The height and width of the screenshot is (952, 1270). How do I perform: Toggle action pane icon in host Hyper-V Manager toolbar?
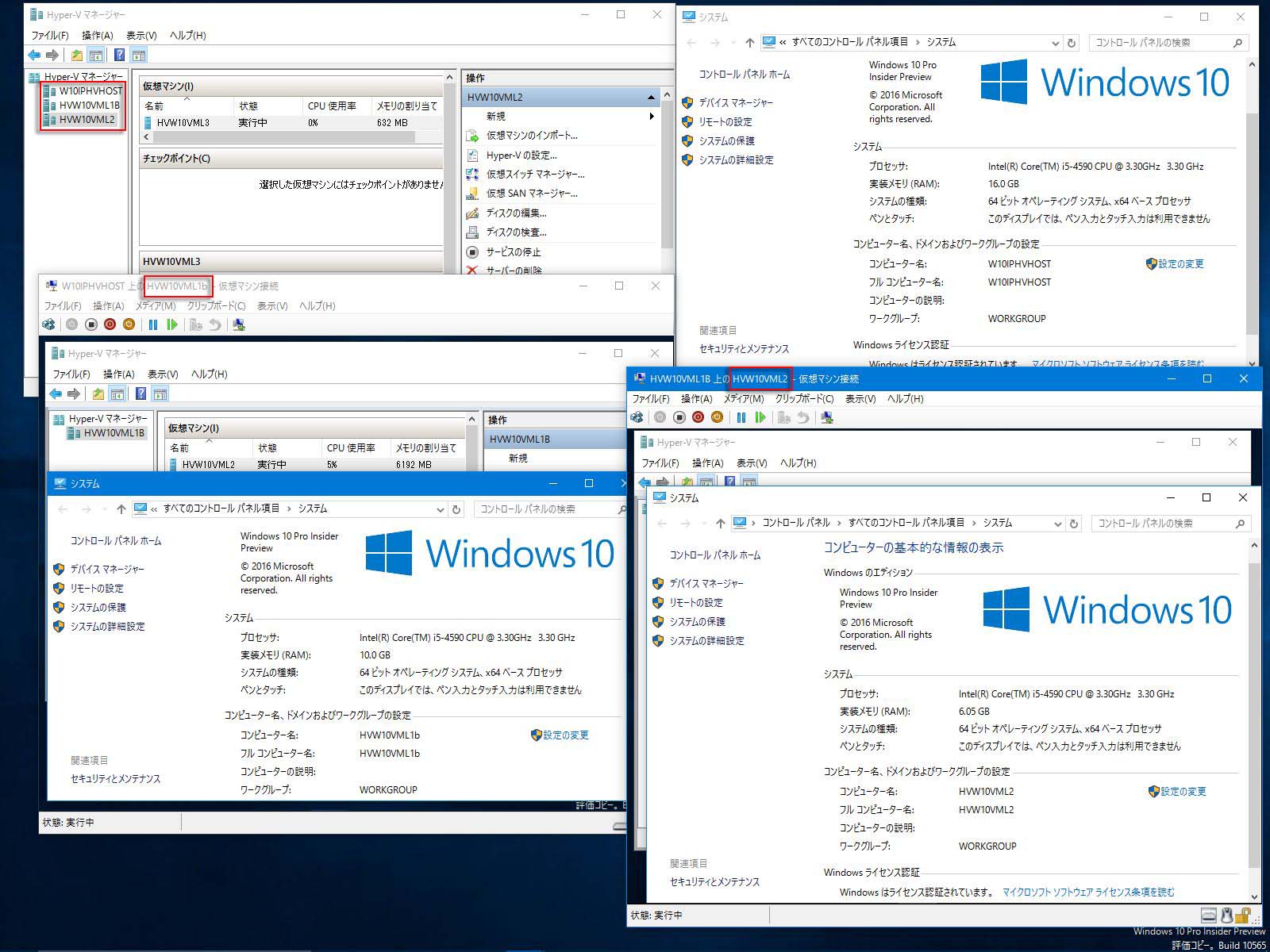click(139, 55)
